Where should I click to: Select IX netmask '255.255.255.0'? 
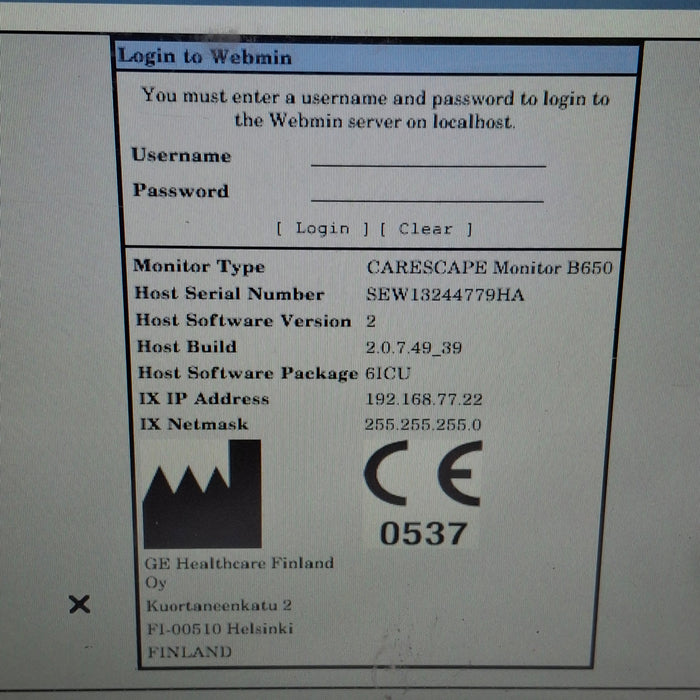(423, 424)
